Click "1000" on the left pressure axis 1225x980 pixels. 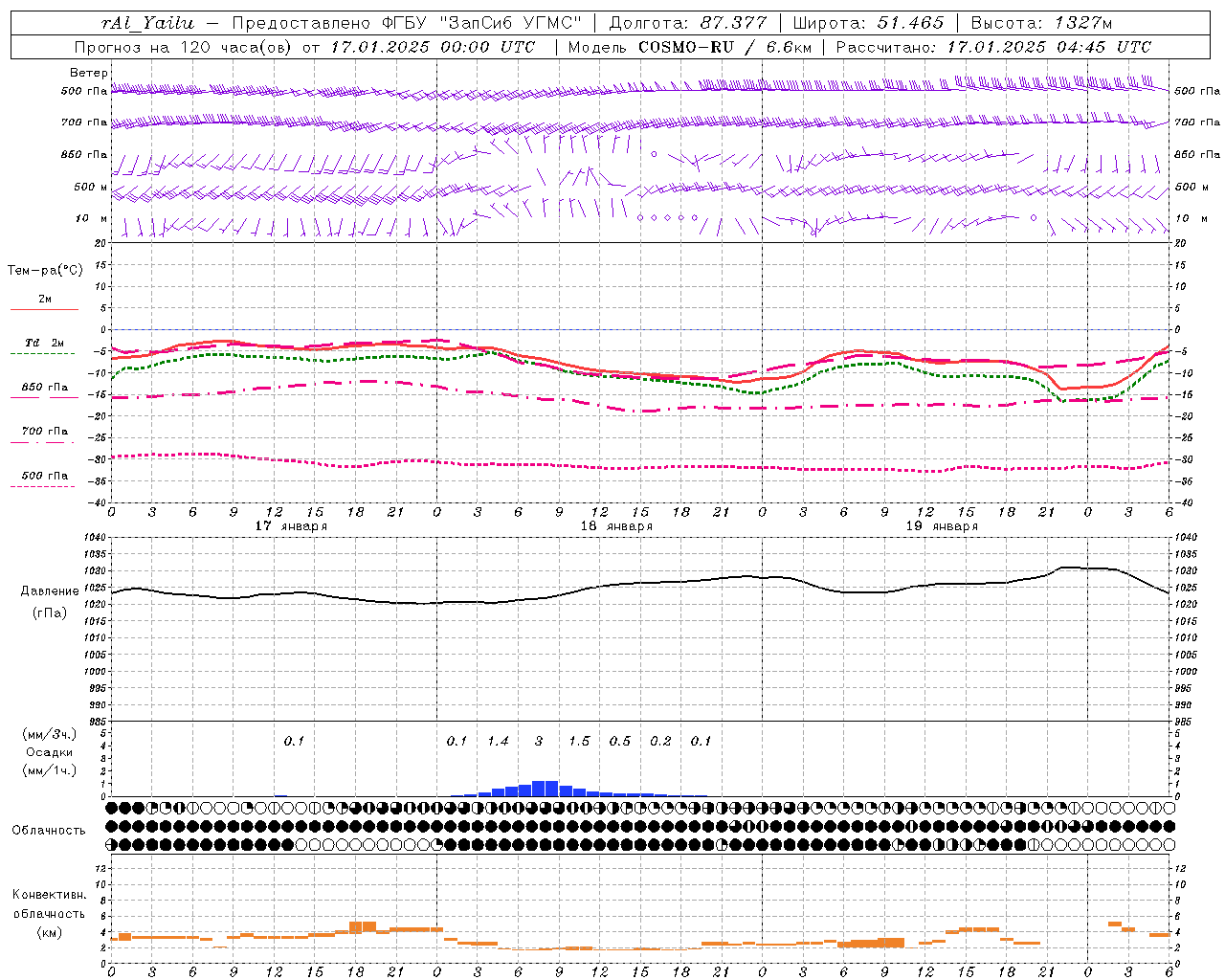93,672
